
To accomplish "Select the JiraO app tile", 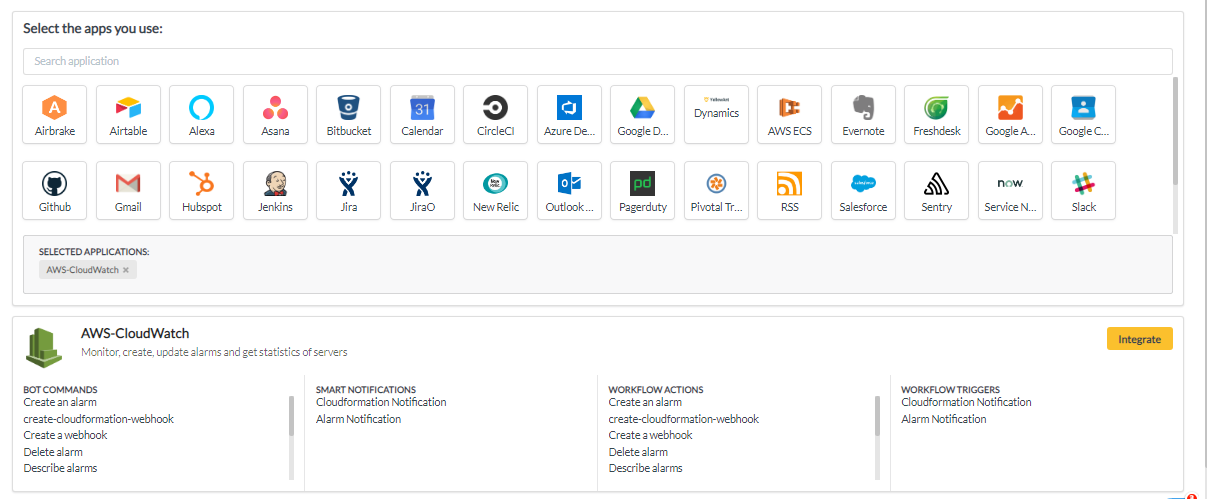I will [422, 190].
